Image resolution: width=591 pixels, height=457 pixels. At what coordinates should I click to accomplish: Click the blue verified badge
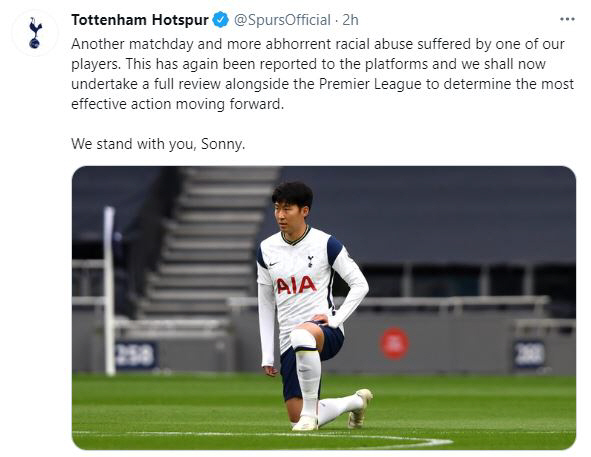point(220,20)
